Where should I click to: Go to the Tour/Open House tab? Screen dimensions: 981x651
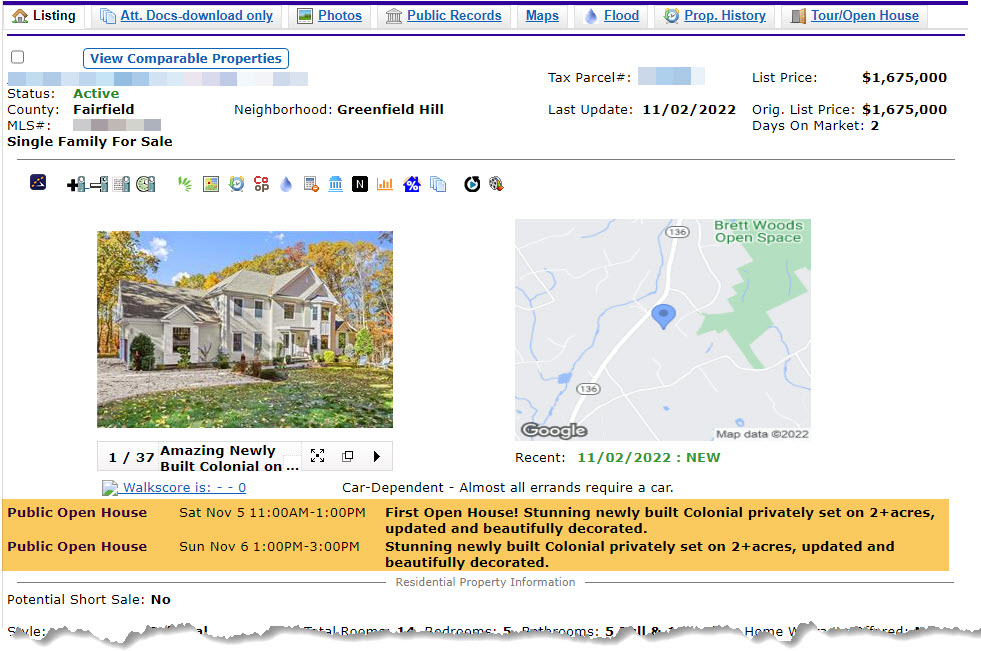point(854,16)
